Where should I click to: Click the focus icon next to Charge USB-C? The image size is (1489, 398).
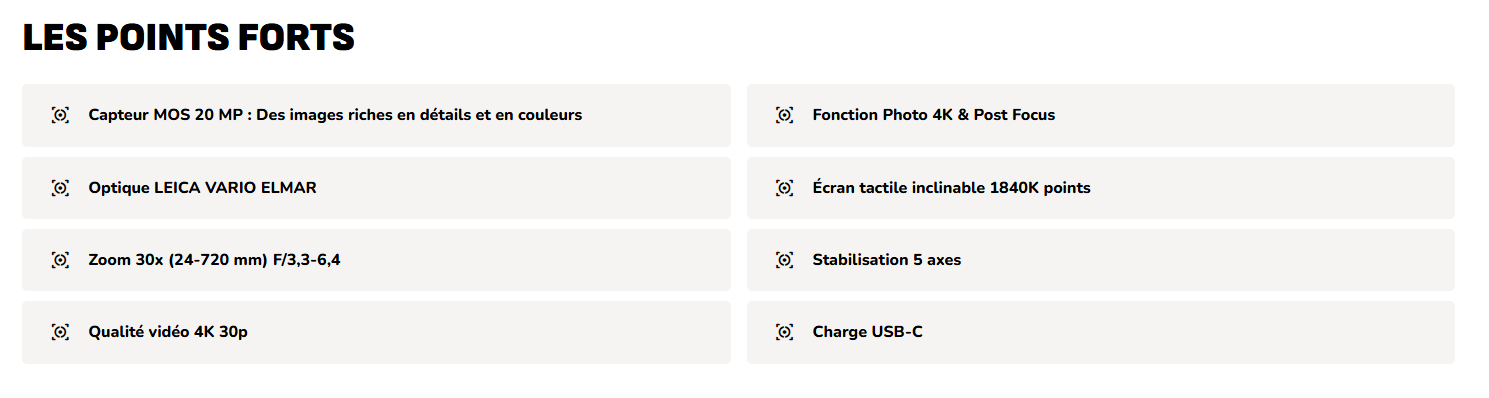coord(784,332)
